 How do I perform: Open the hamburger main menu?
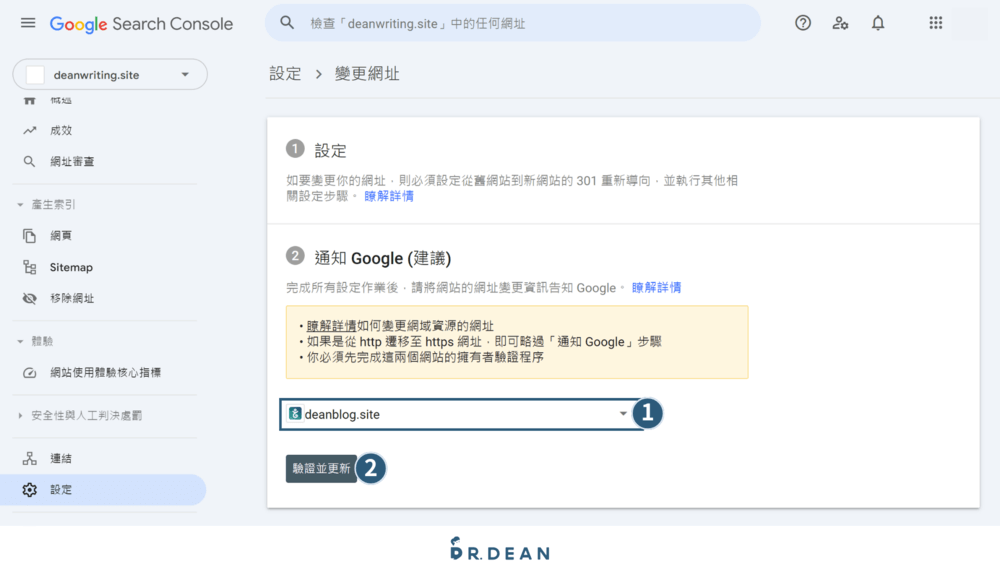(28, 24)
